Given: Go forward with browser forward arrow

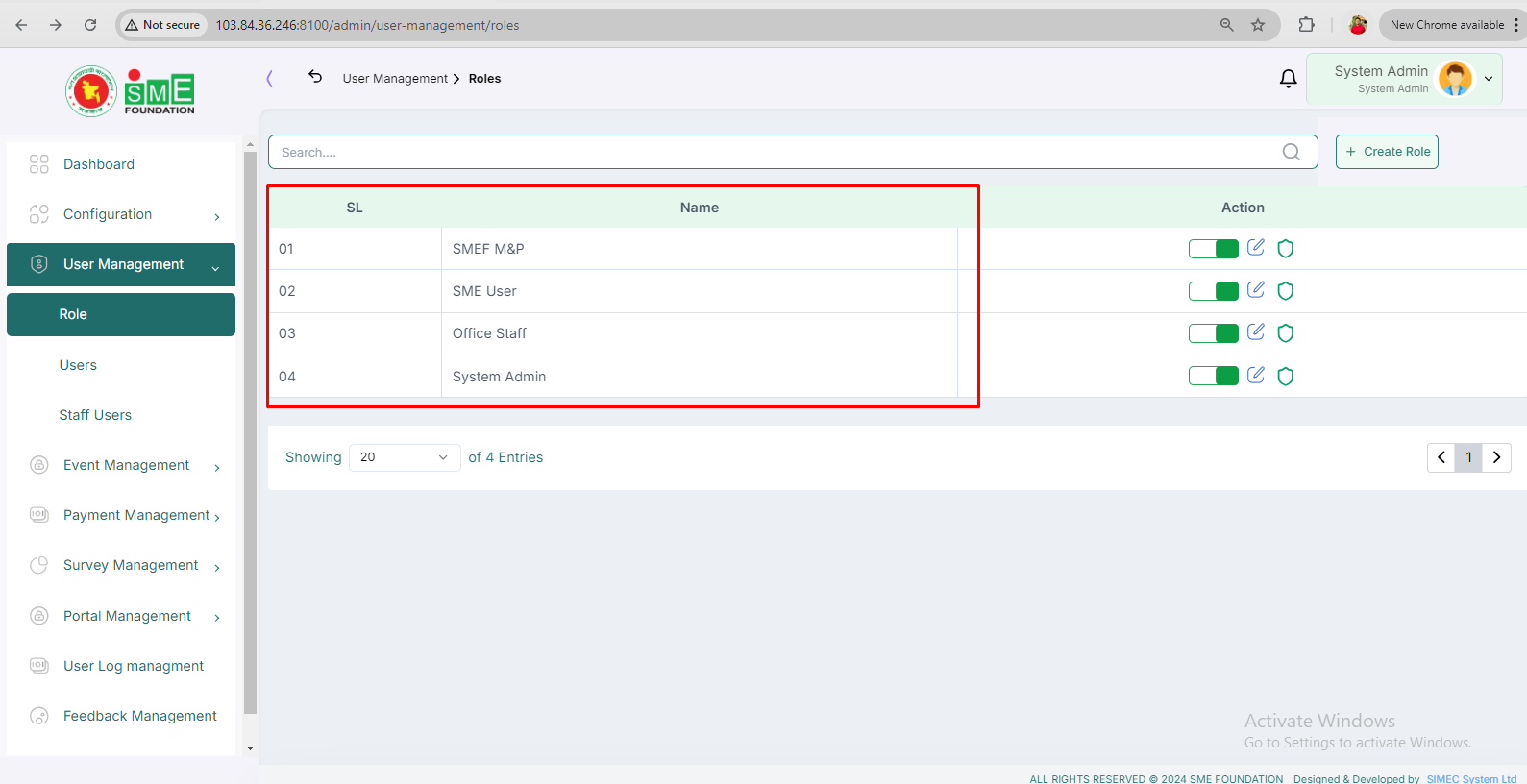Looking at the screenshot, I should coord(56,25).
